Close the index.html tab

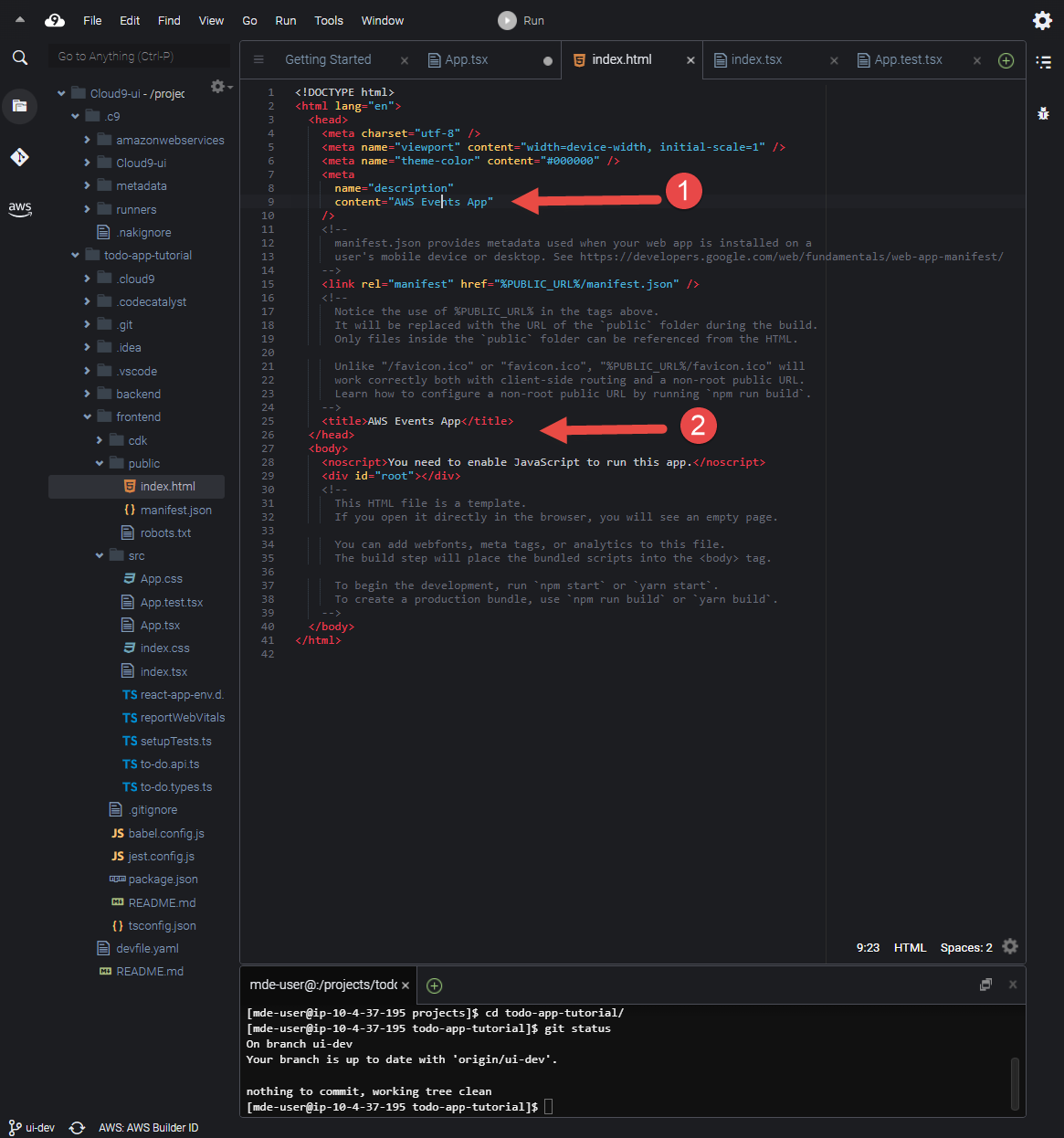tap(690, 60)
